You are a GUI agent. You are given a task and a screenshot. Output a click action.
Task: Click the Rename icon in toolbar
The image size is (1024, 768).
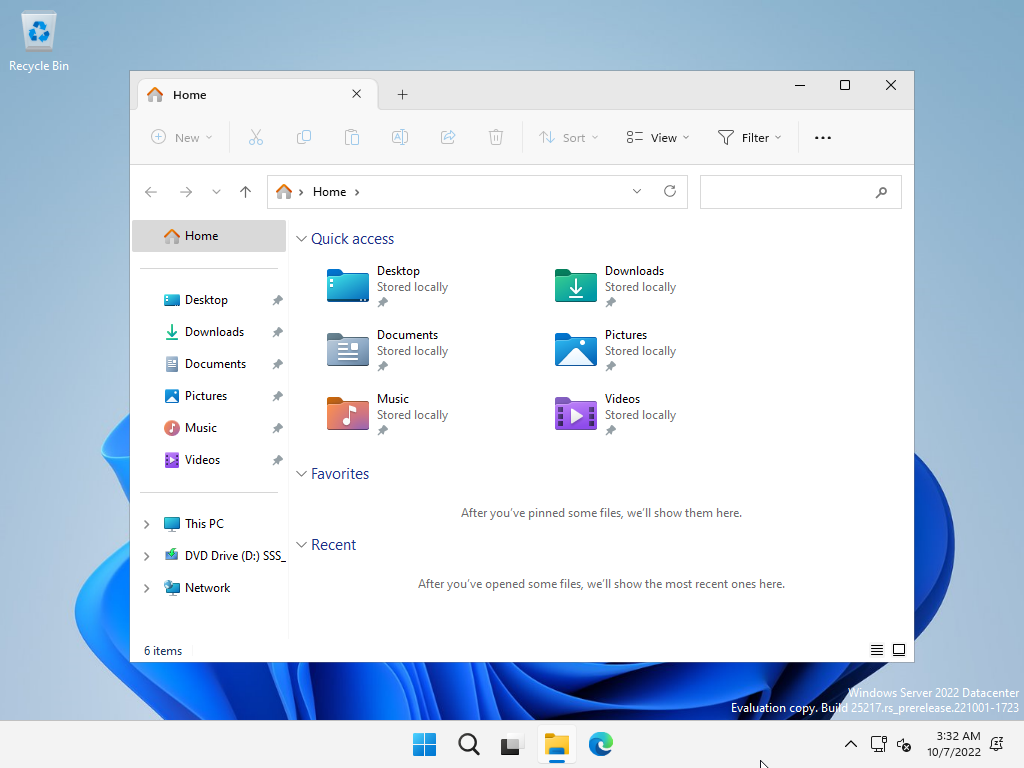coord(400,137)
